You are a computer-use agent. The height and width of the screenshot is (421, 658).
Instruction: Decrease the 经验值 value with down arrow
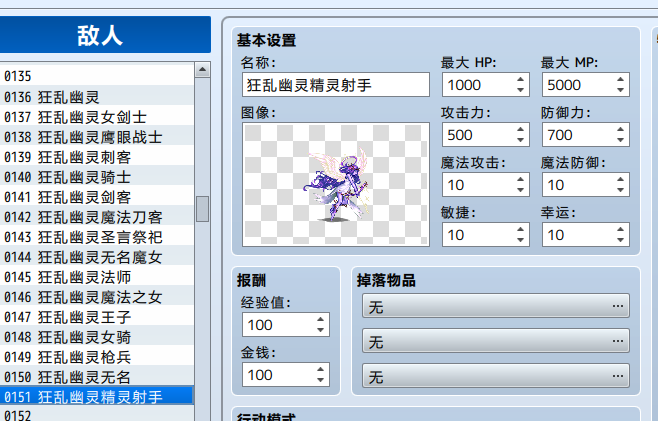point(321,330)
